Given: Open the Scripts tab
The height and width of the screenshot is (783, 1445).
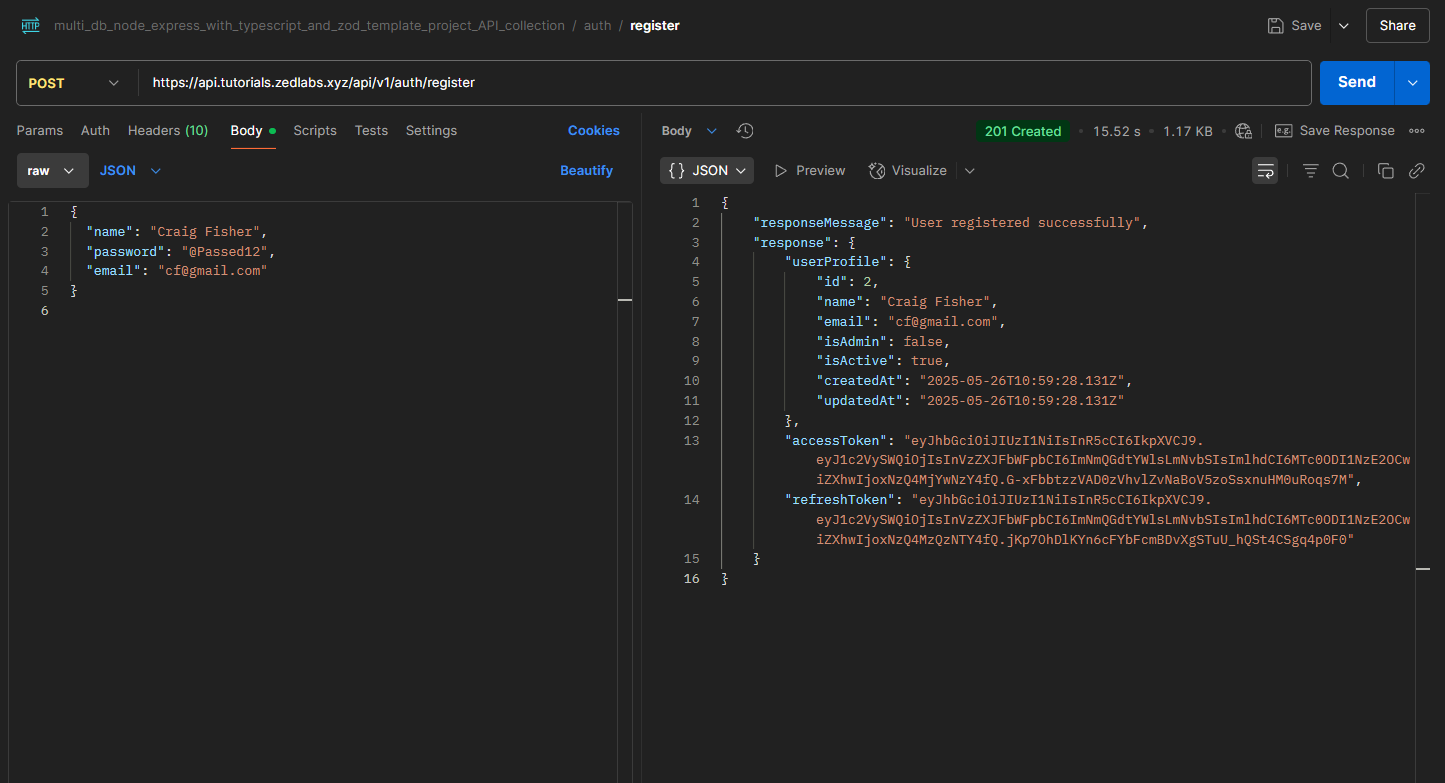Looking at the screenshot, I should click(x=315, y=131).
